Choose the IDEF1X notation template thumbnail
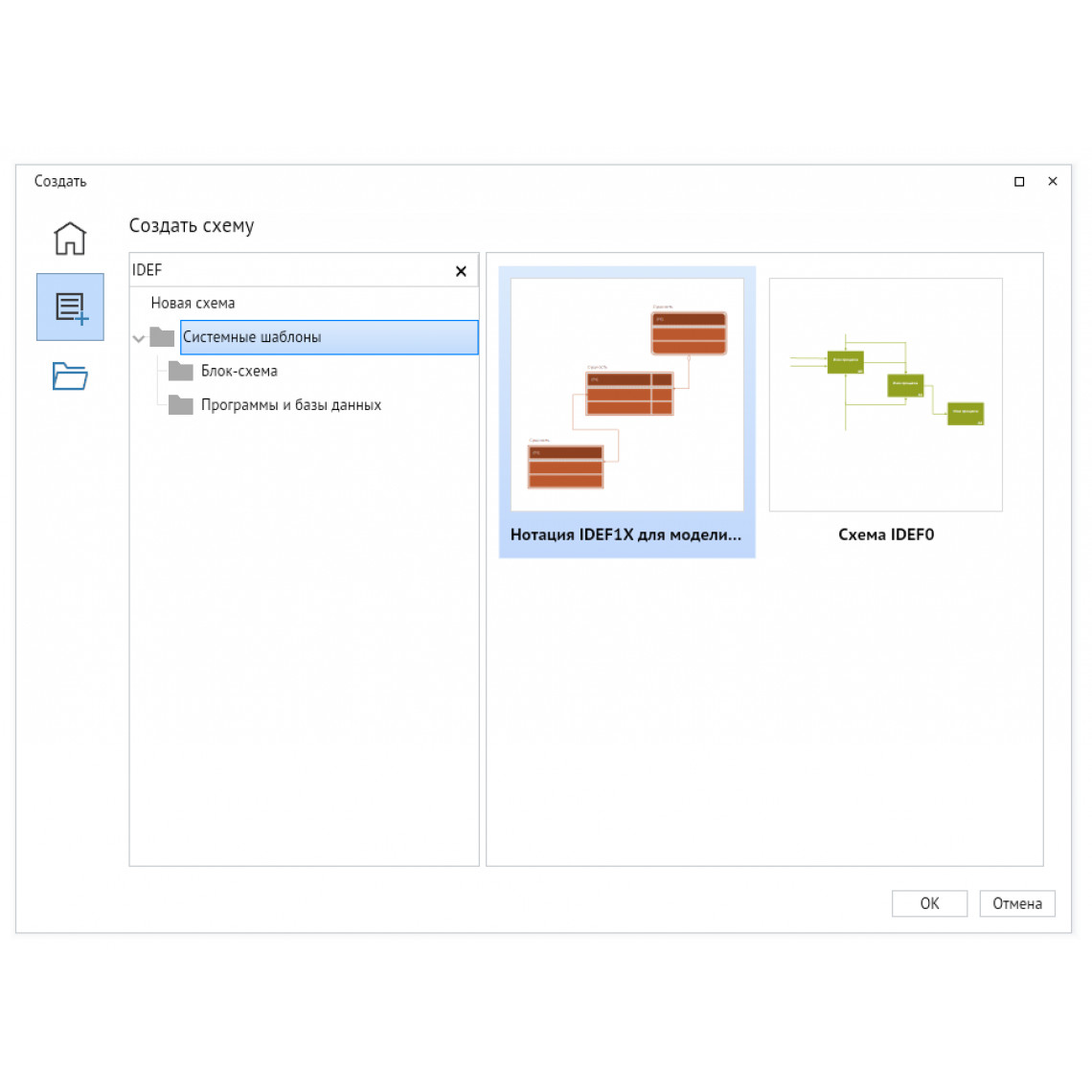 [626, 395]
